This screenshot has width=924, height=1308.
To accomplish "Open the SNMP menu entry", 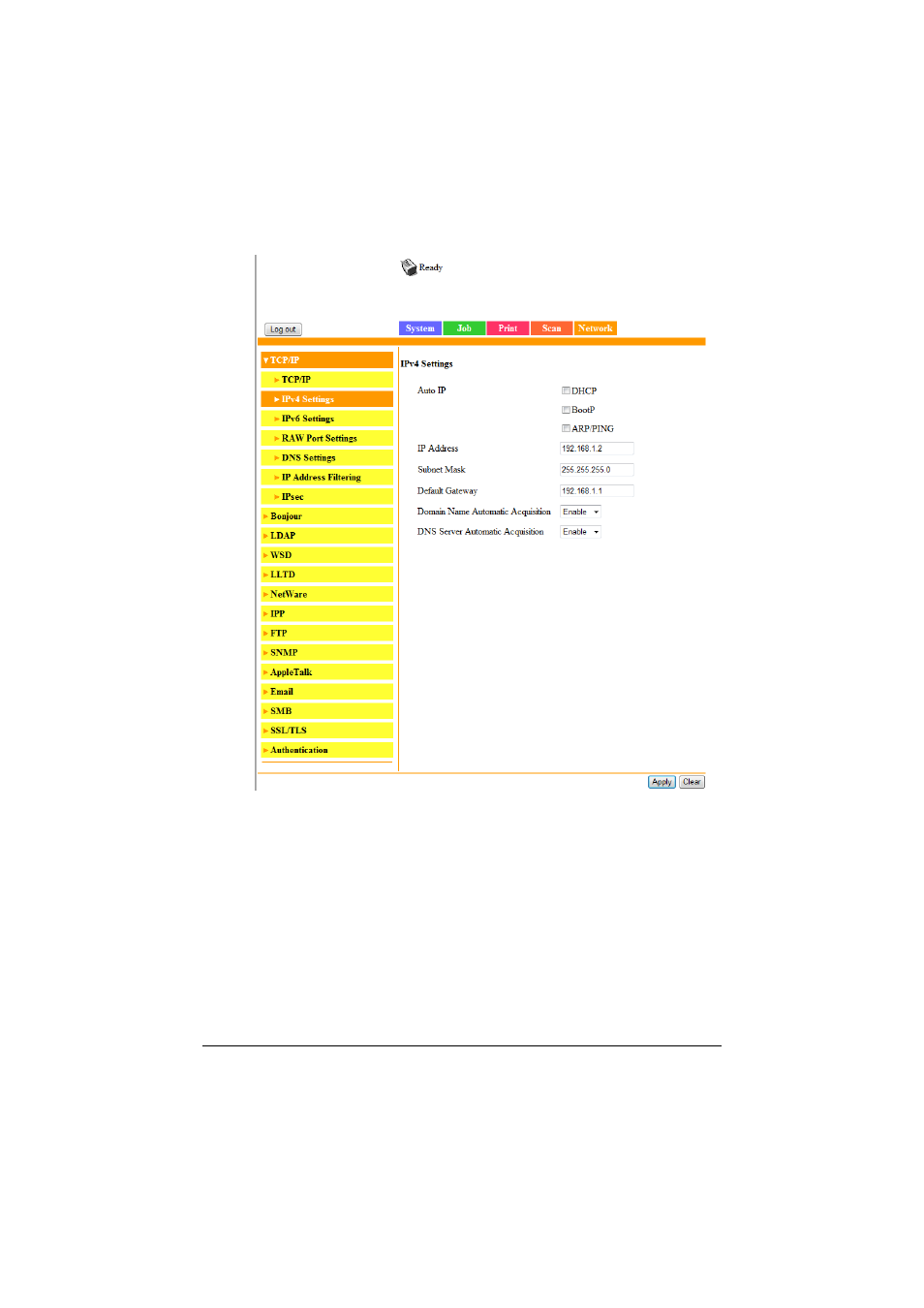I will [327, 652].
